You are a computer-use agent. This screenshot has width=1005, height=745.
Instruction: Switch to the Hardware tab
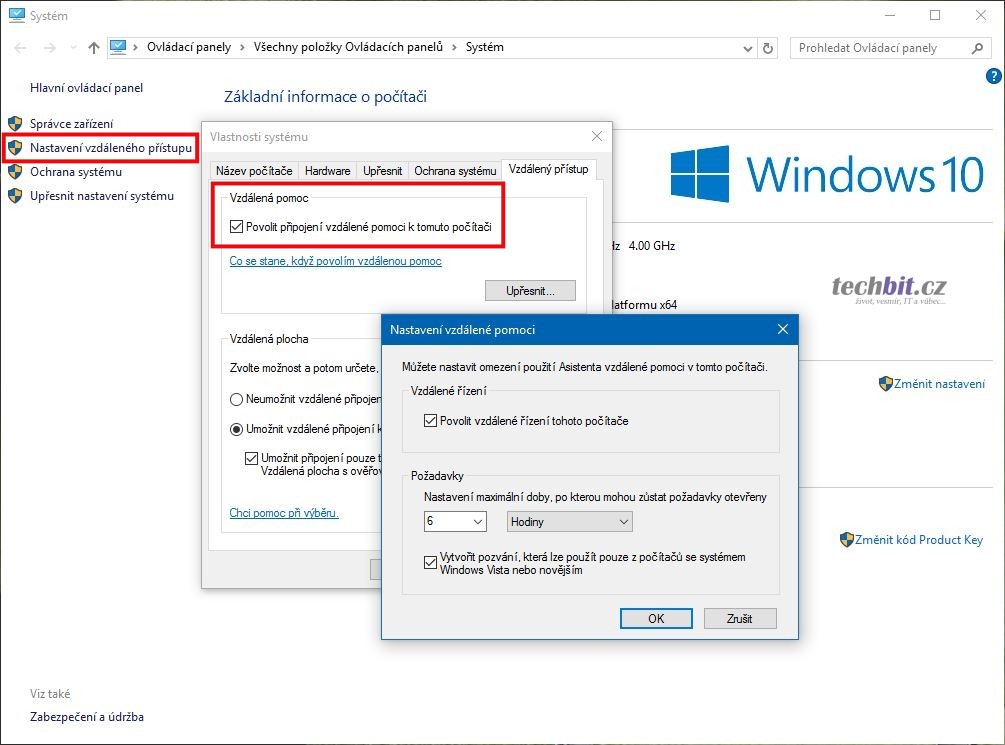(x=327, y=171)
